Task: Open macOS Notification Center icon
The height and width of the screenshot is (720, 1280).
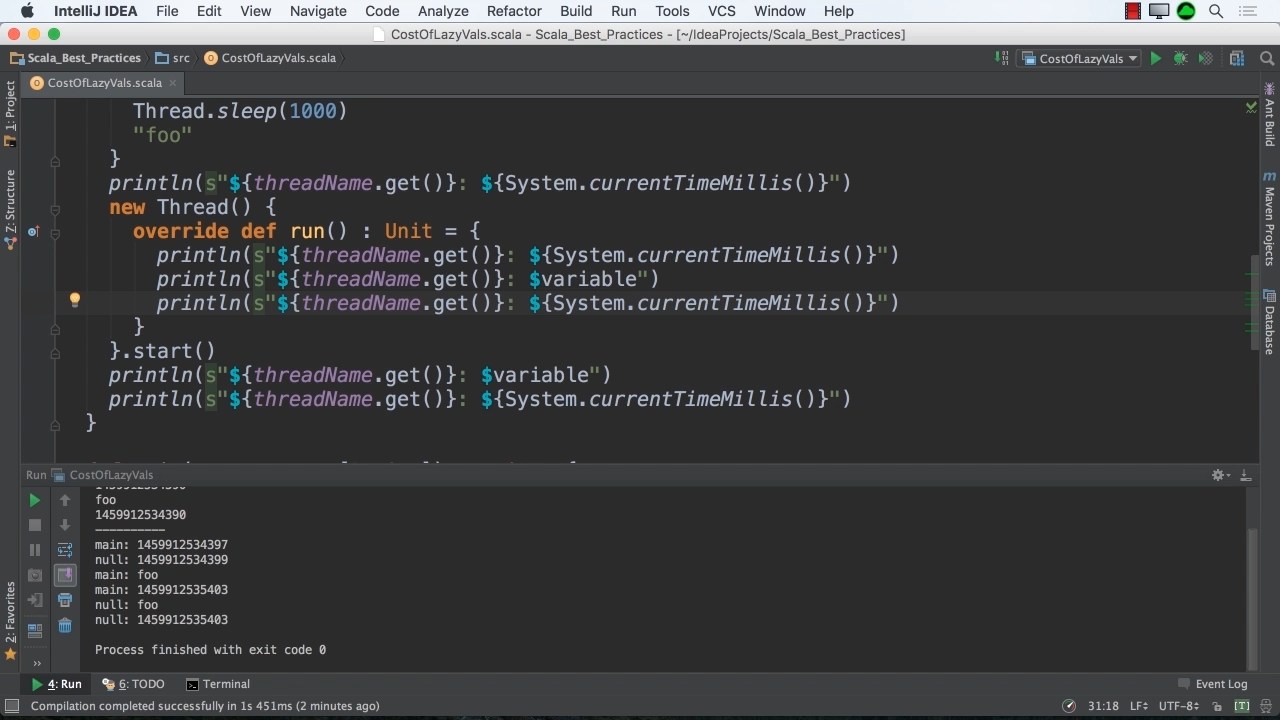Action: click(1247, 11)
